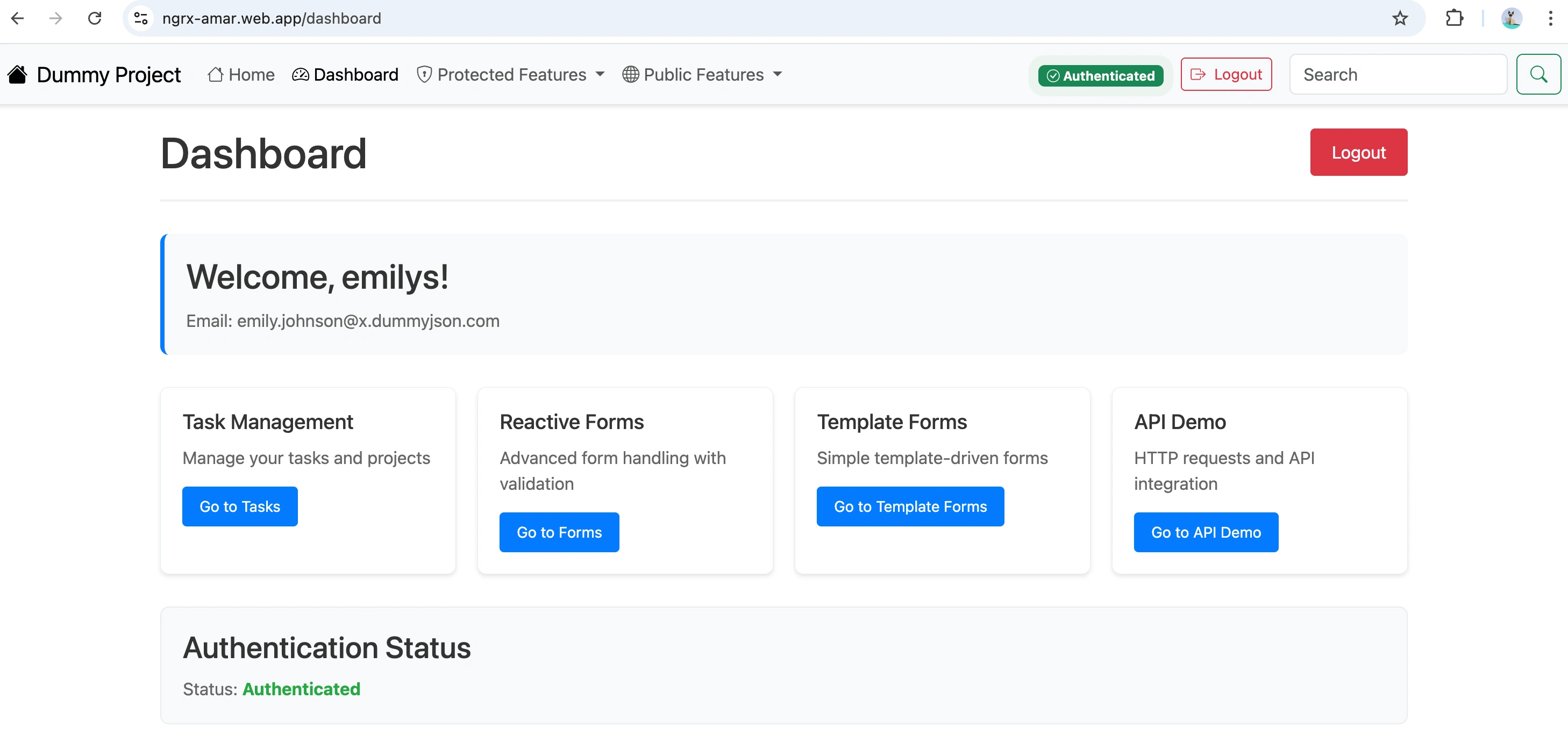Viewport: 1568px width, 742px height.
Task: Open Chrome three-dot menu
Action: click(x=1550, y=18)
